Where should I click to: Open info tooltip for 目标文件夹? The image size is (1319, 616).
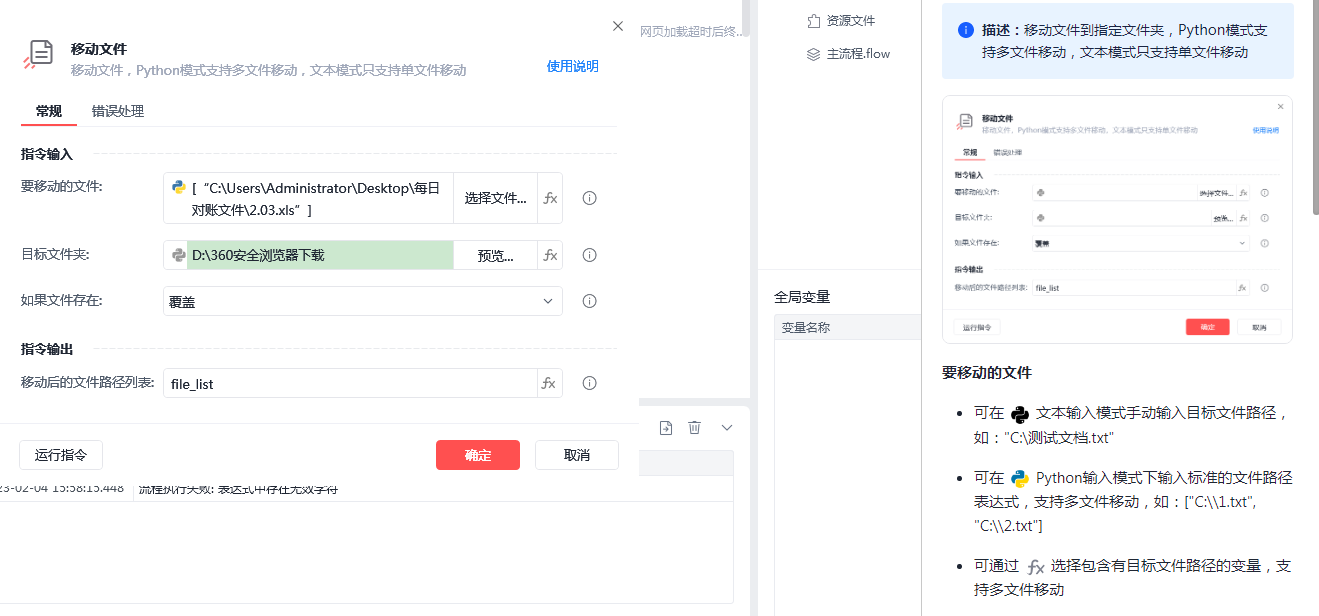point(590,255)
